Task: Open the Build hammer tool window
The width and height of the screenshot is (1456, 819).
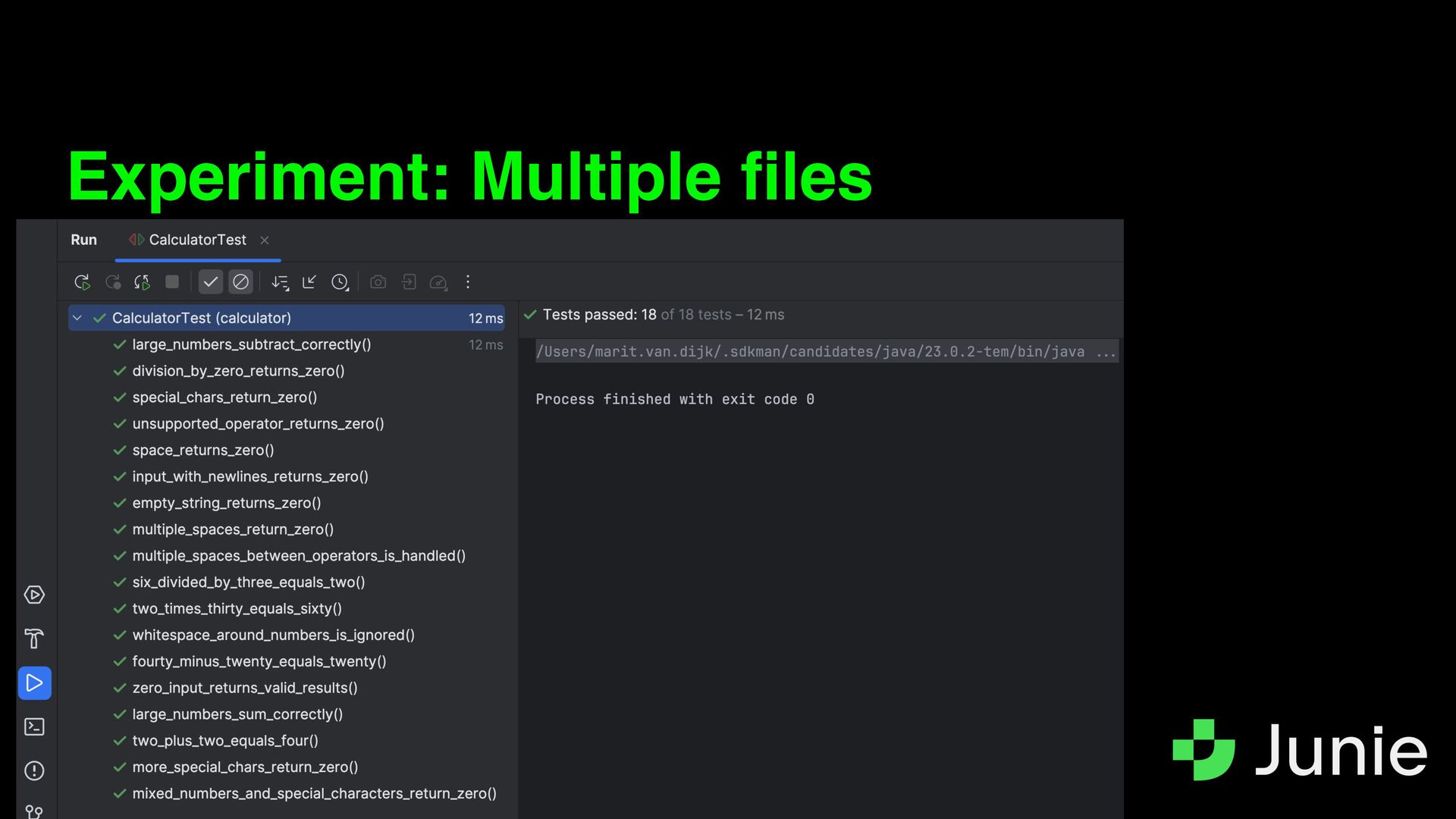Action: (x=34, y=639)
